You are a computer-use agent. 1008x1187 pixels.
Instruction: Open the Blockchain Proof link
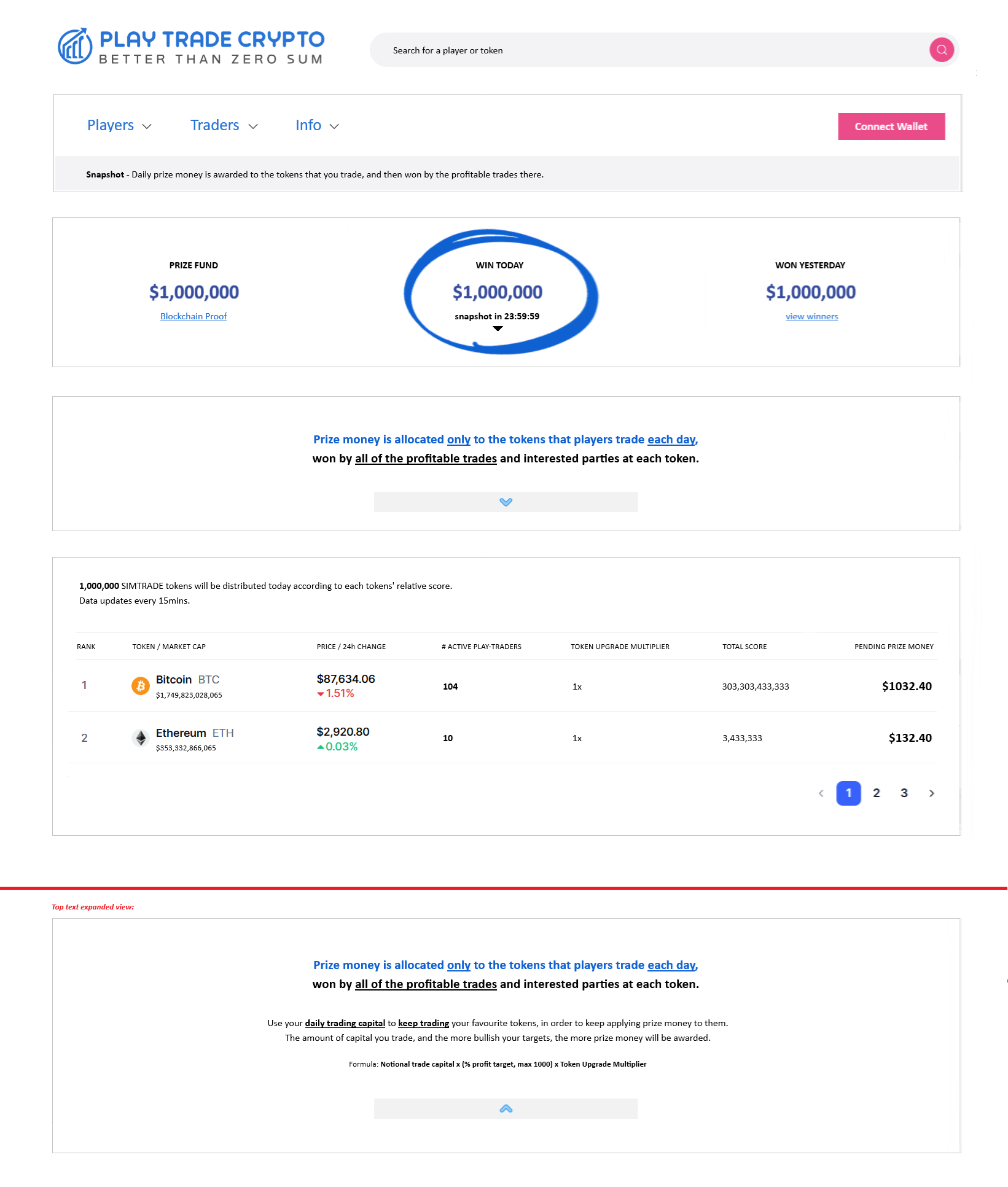pos(193,316)
